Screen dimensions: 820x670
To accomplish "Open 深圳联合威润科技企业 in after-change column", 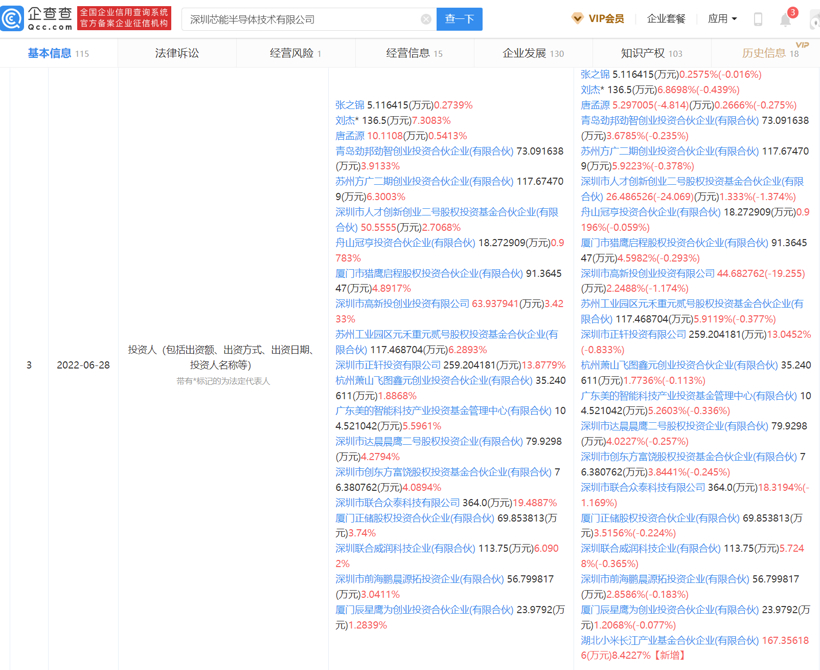I will [x=651, y=549].
